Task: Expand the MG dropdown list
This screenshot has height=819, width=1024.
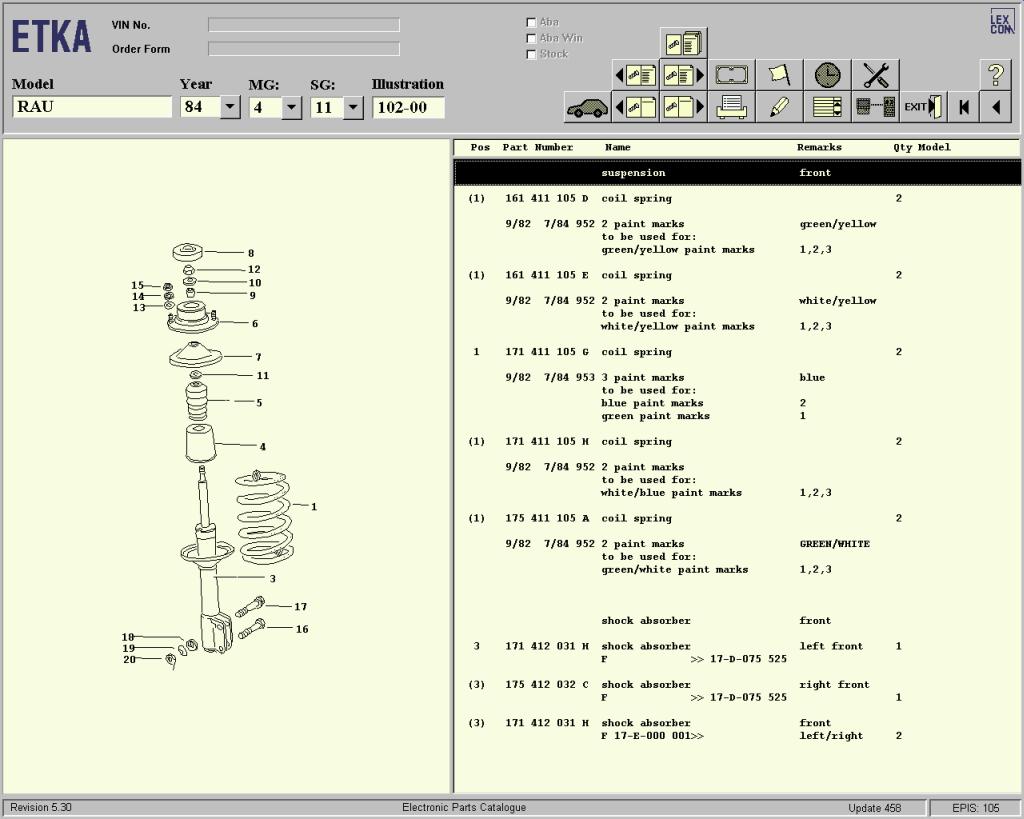Action: click(291, 107)
